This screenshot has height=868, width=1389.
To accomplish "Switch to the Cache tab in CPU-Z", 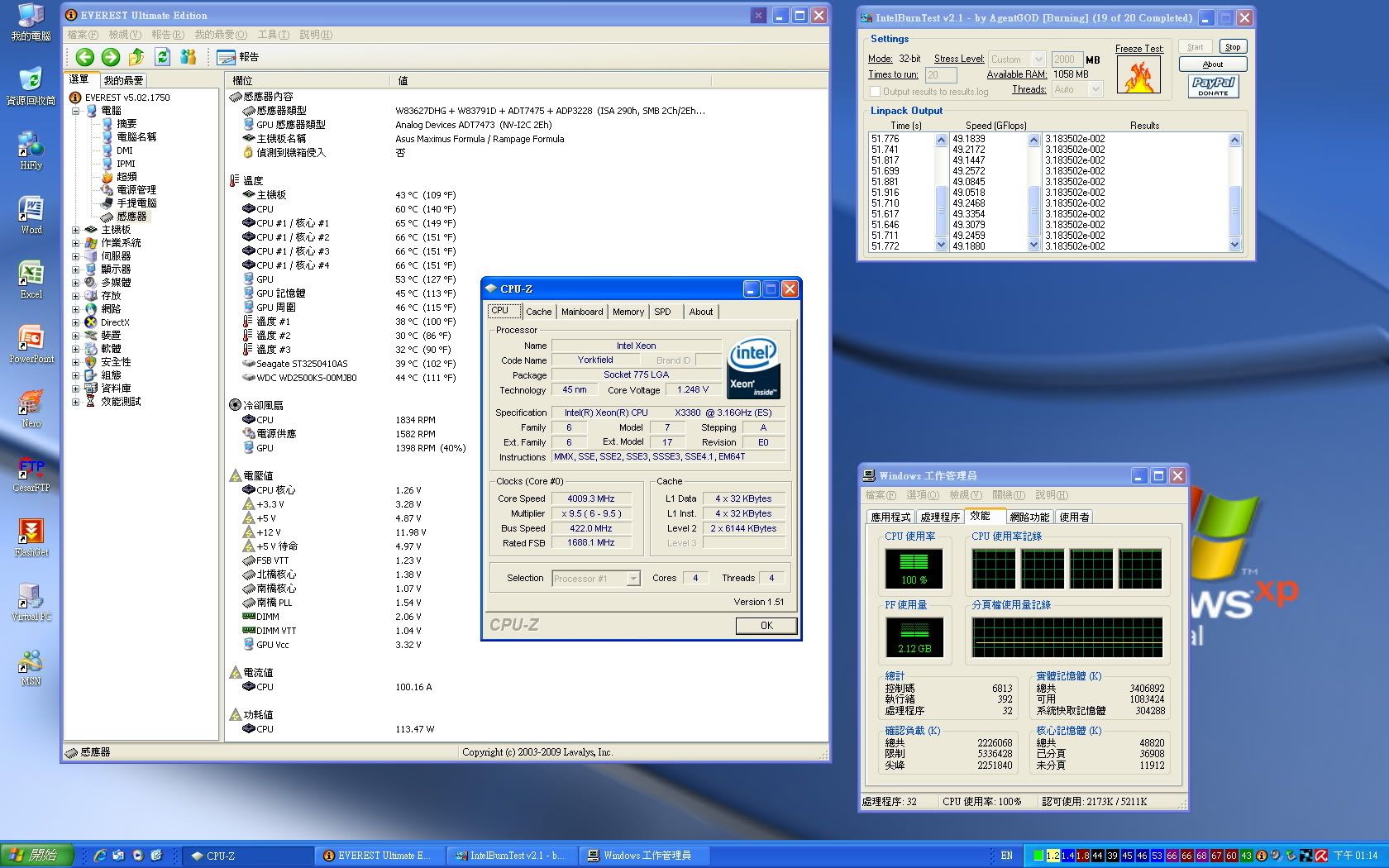I will tap(538, 312).
